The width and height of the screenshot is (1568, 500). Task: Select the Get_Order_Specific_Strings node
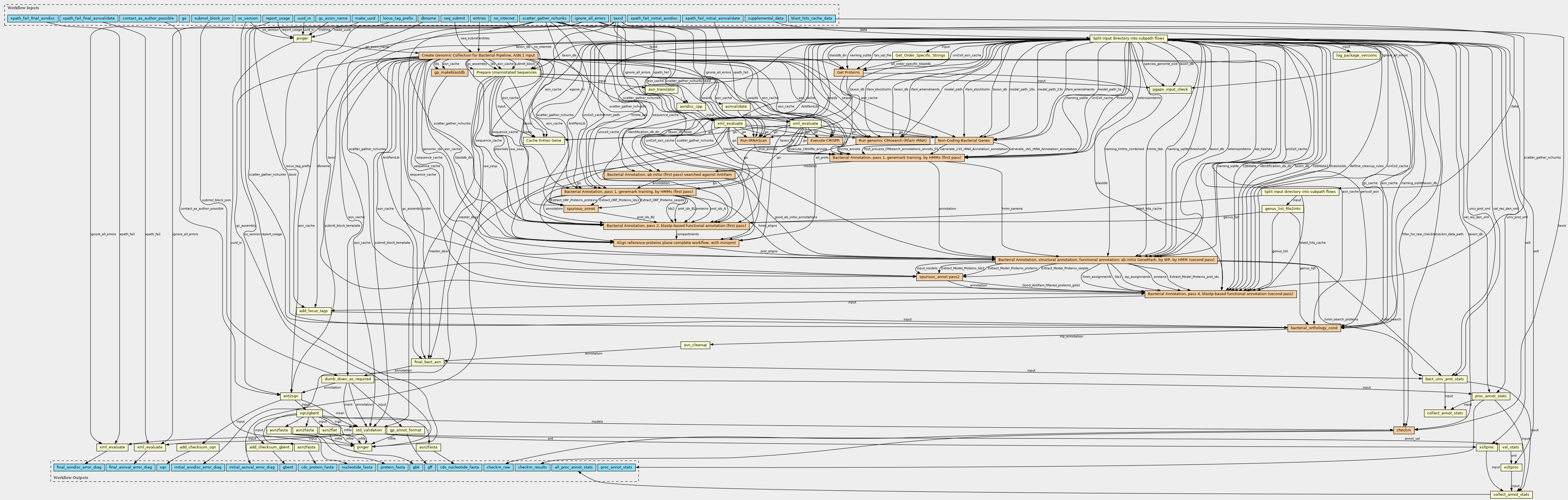920,55
